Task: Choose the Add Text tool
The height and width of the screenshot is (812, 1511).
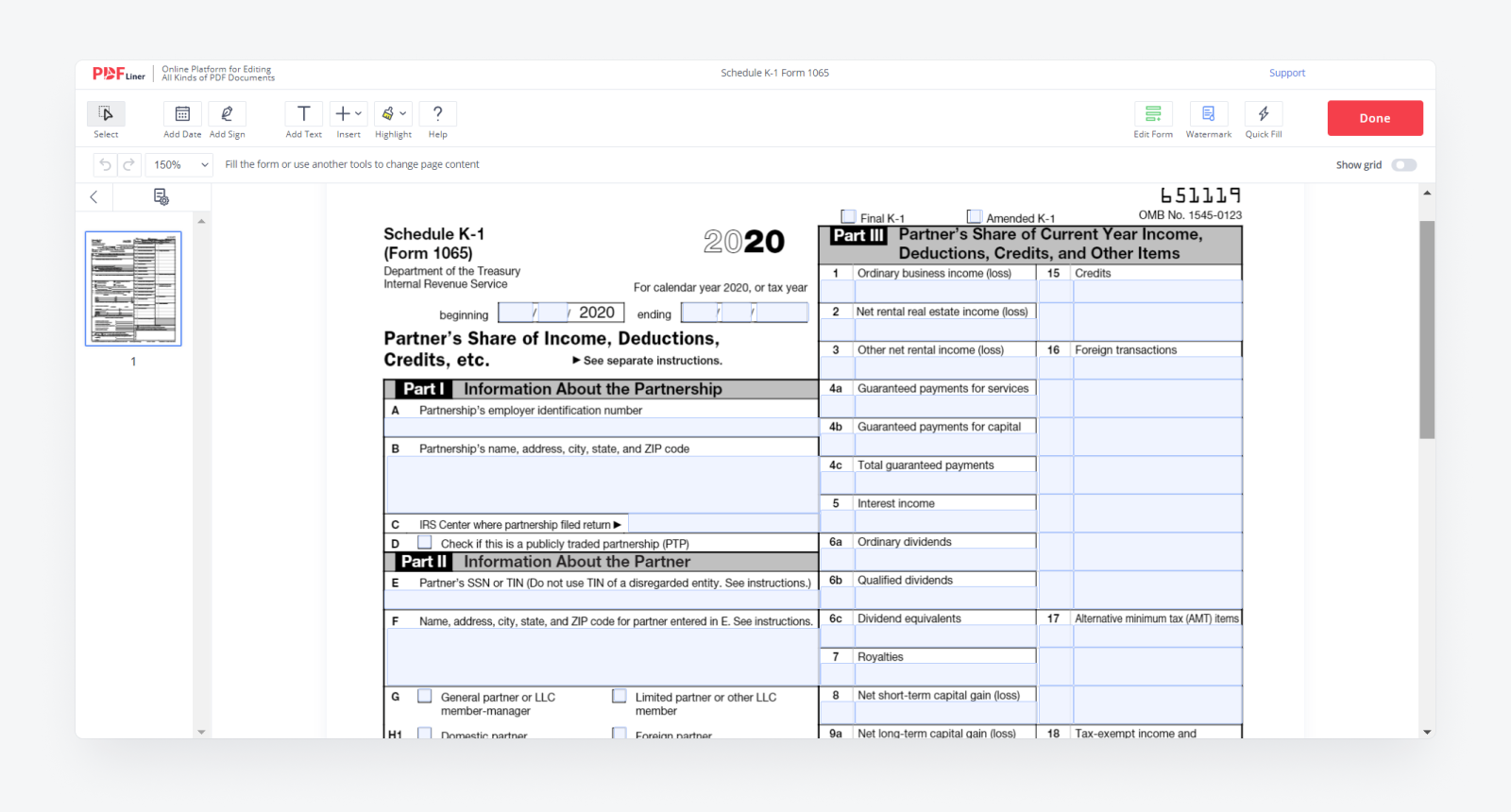Action: (x=304, y=114)
